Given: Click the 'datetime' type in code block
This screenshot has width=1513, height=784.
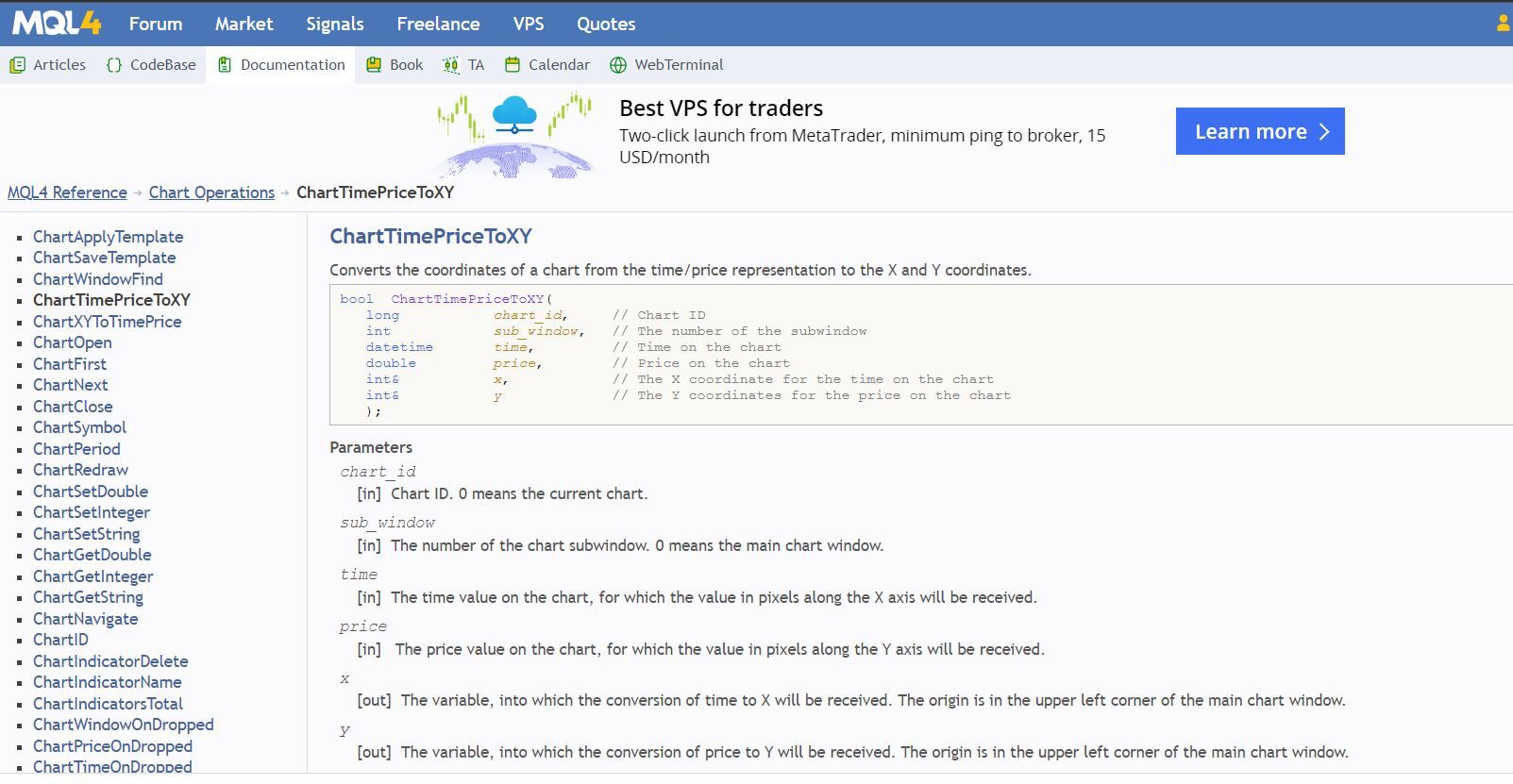Looking at the screenshot, I should tap(399, 347).
